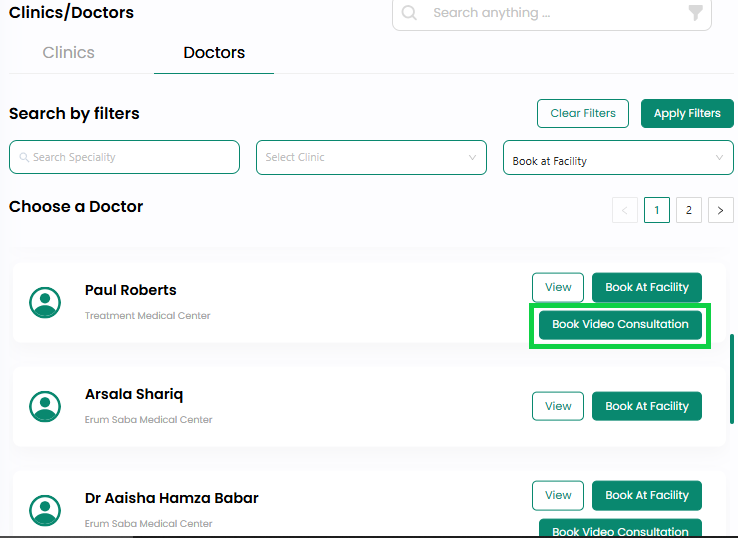The width and height of the screenshot is (738, 538).
Task: Click the Clear Filters button
Action: click(x=583, y=113)
